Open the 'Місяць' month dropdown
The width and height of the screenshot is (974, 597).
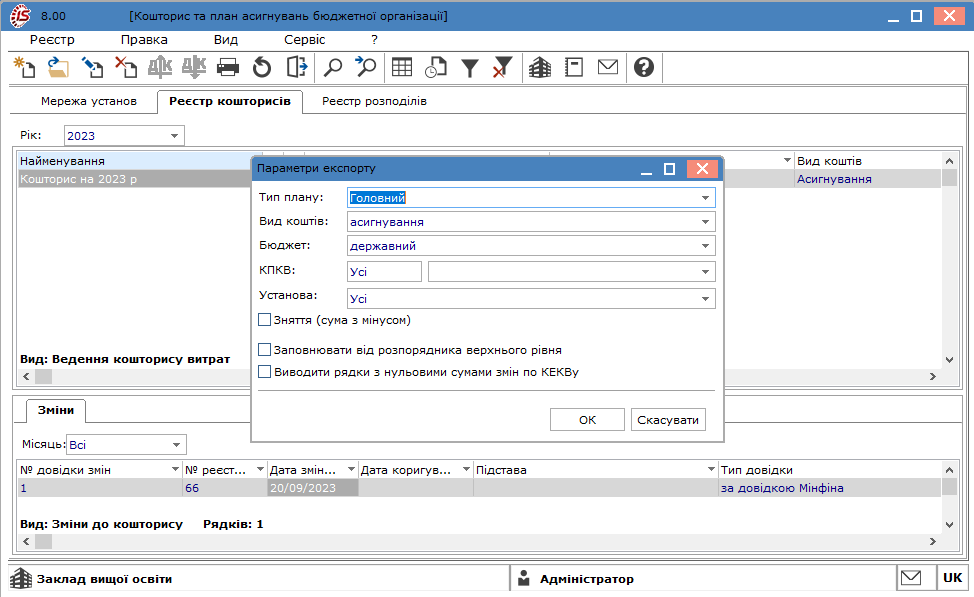(x=176, y=445)
